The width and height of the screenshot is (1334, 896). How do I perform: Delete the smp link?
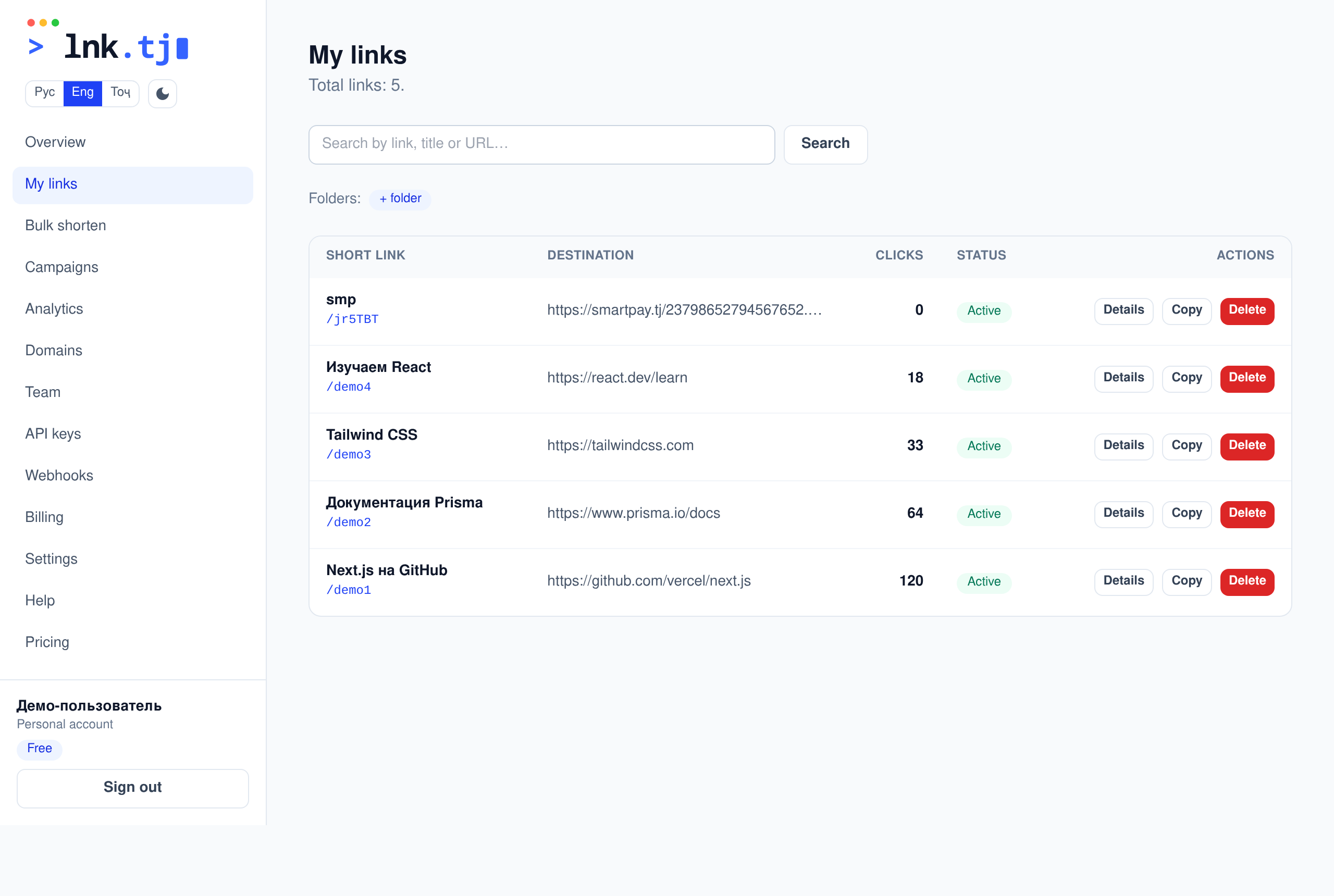(1247, 310)
